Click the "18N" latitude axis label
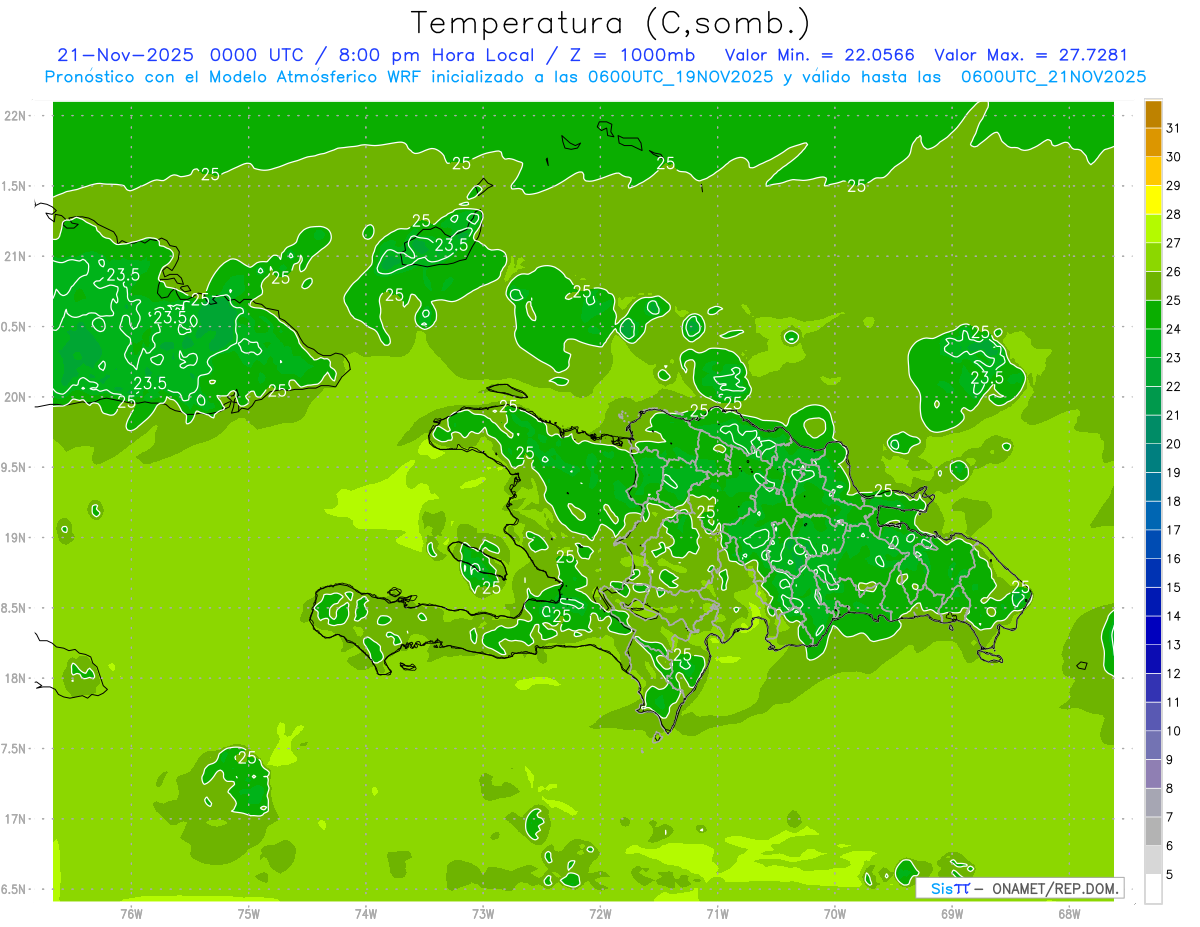The width and height of the screenshot is (1200, 927). click(14, 678)
